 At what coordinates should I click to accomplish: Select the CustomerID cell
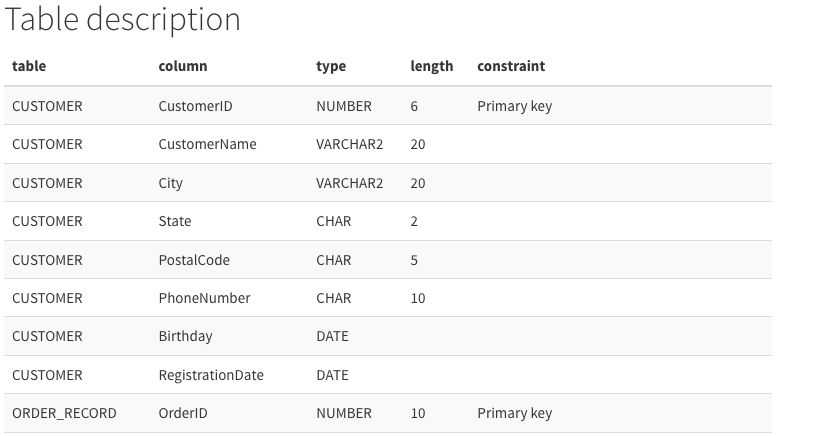click(195, 106)
